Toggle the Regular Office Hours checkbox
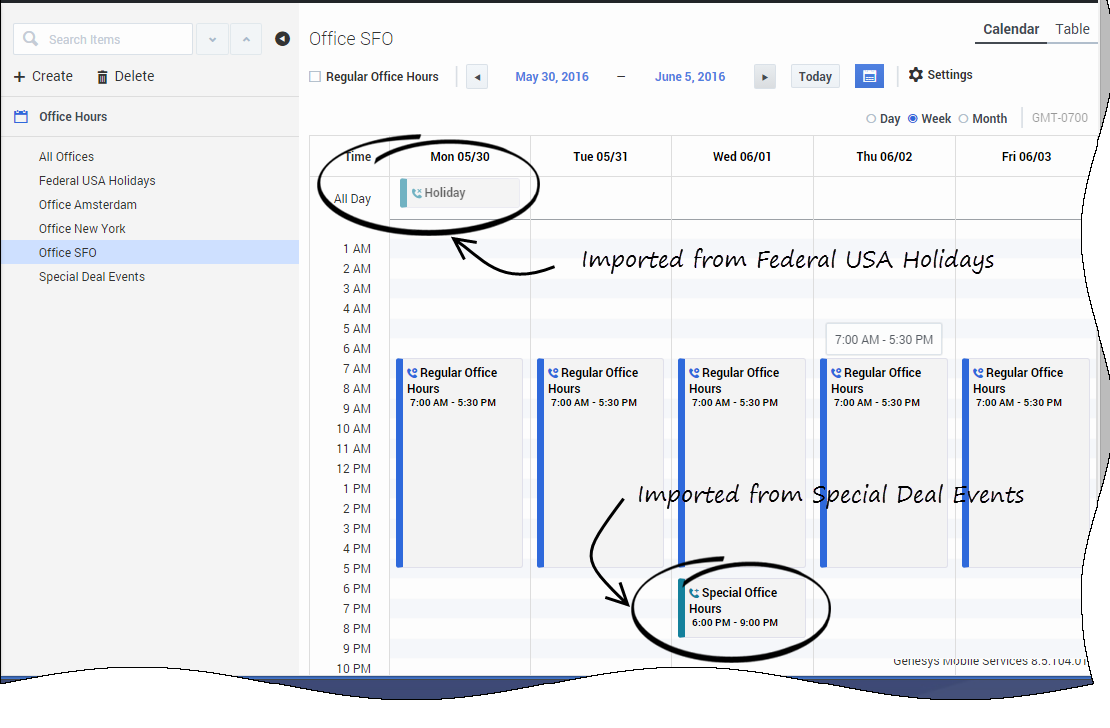 coord(315,76)
